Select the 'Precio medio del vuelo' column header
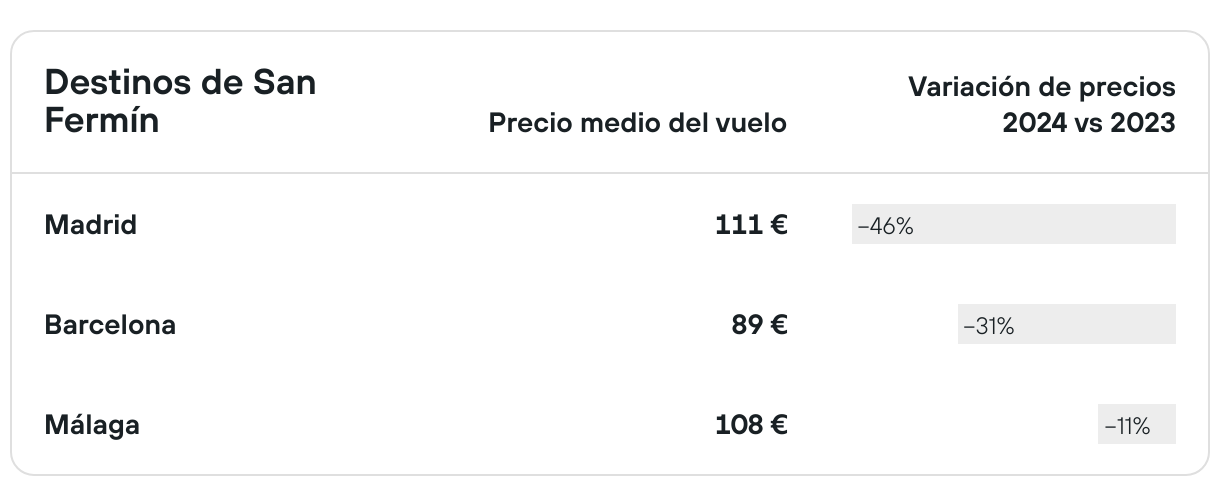This screenshot has height=486, width=1220. (x=637, y=123)
